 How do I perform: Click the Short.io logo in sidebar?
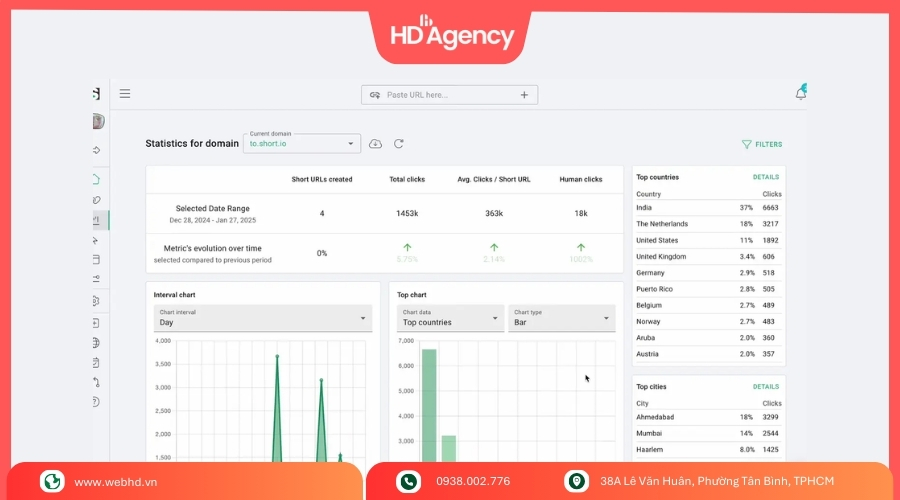(96, 94)
